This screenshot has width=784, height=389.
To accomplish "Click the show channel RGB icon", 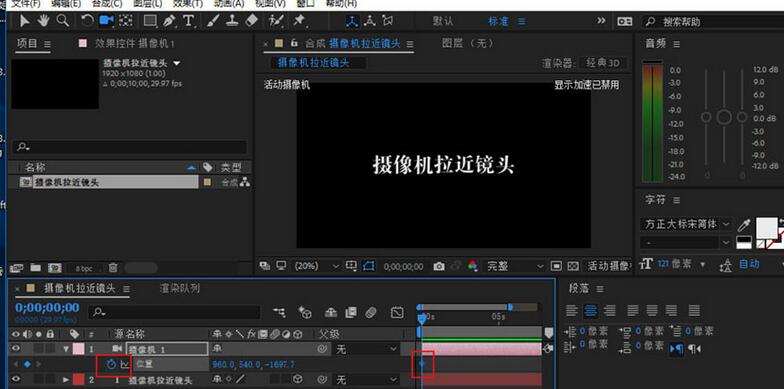I will pos(472,266).
